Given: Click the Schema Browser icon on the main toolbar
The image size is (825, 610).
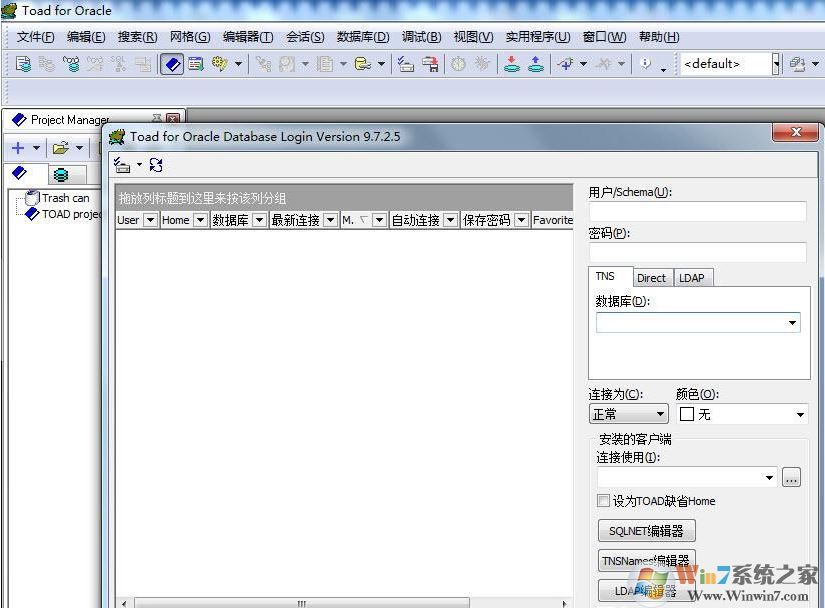Looking at the screenshot, I should [195, 63].
